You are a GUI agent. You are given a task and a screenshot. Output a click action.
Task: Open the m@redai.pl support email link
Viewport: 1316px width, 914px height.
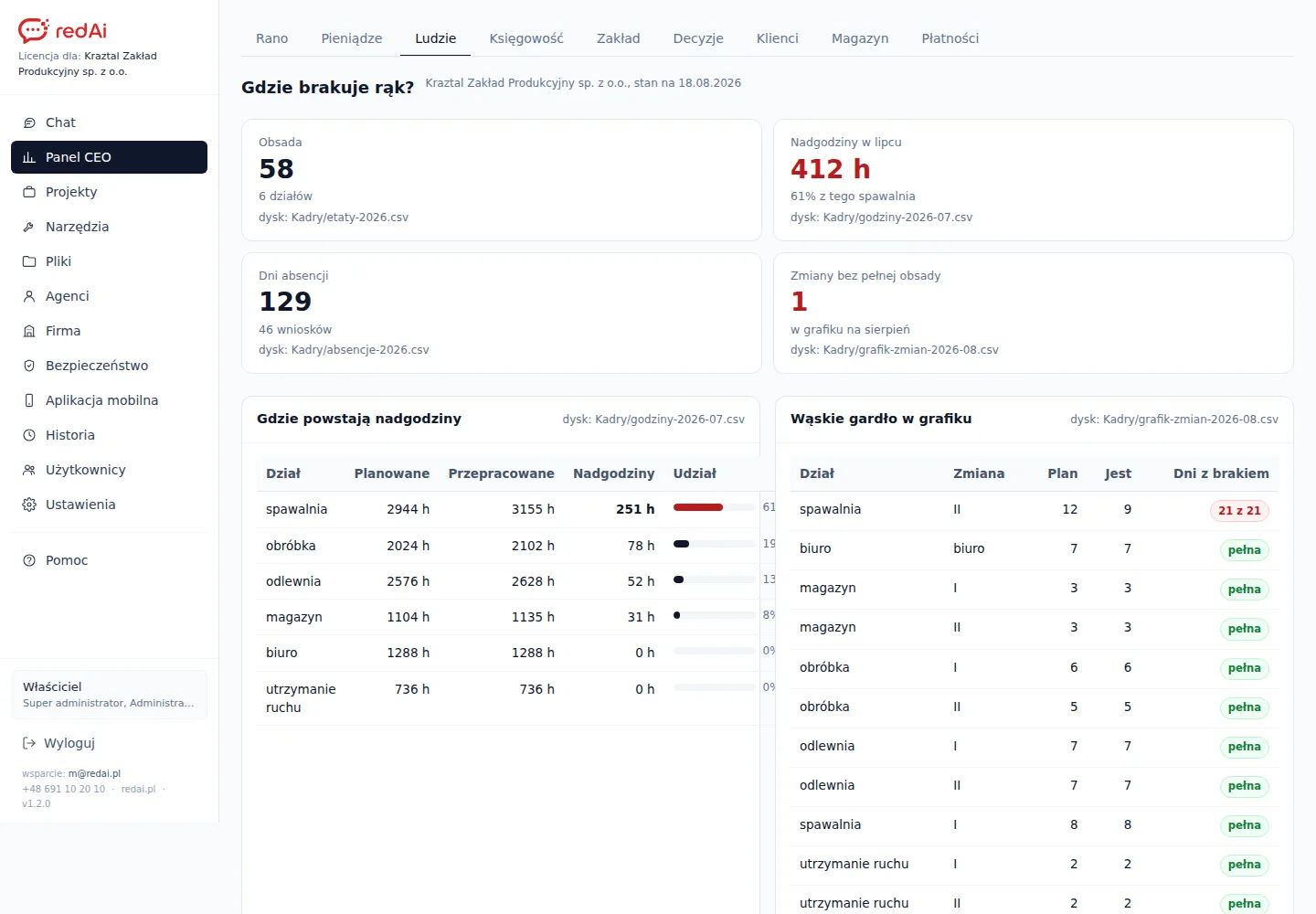point(94,773)
